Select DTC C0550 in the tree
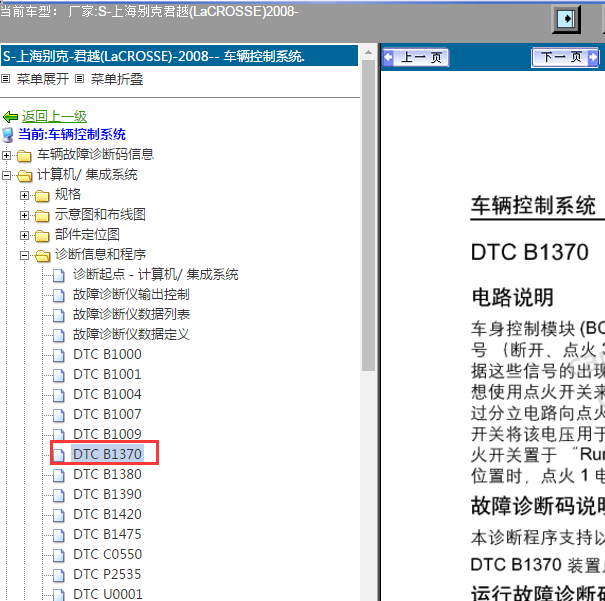Image resolution: width=605 pixels, height=601 pixels. tap(107, 555)
